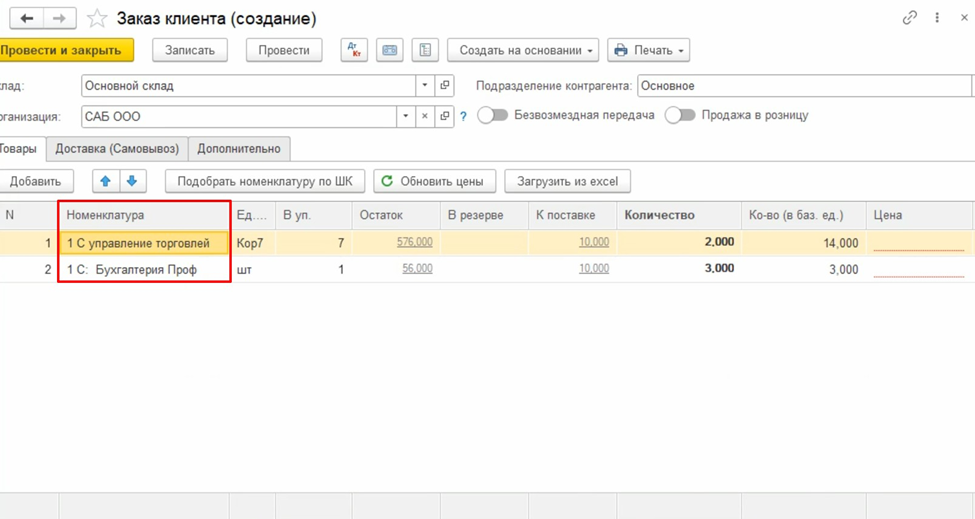Toggle Безвозмездная передача switch

pos(492,115)
